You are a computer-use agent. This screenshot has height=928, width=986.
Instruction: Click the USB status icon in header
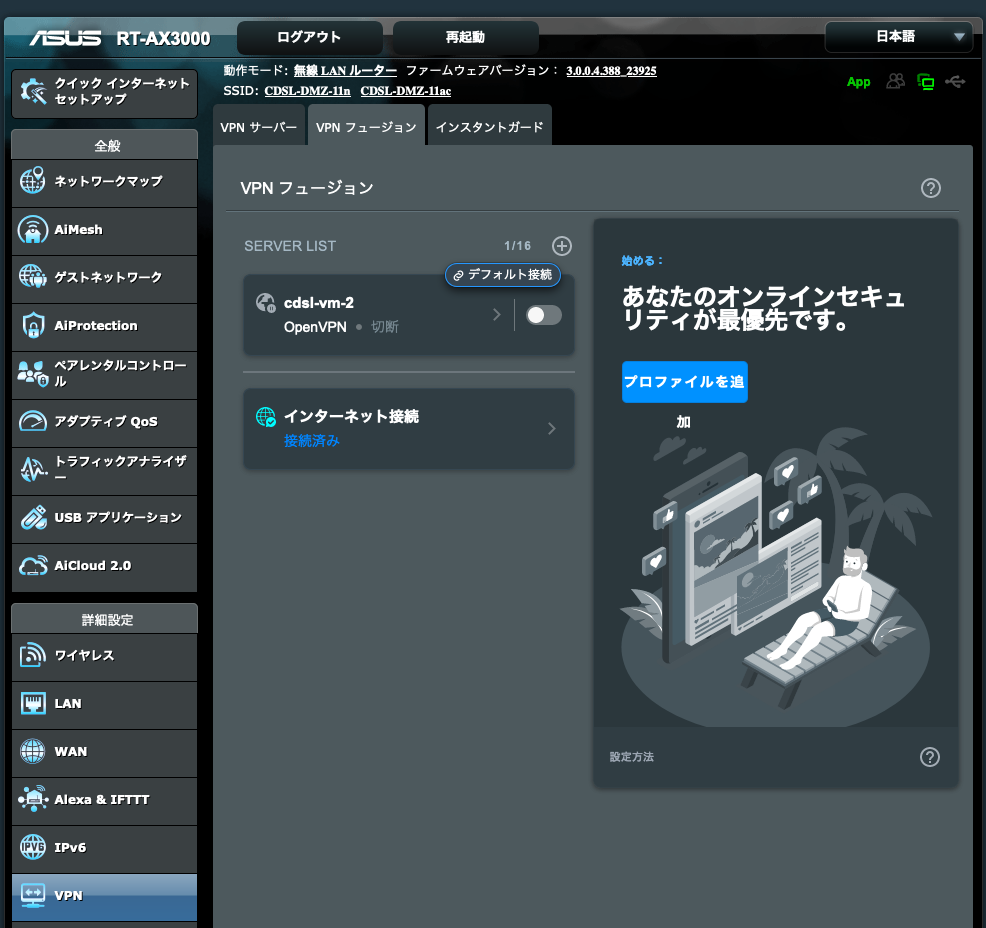click(954, 82)
